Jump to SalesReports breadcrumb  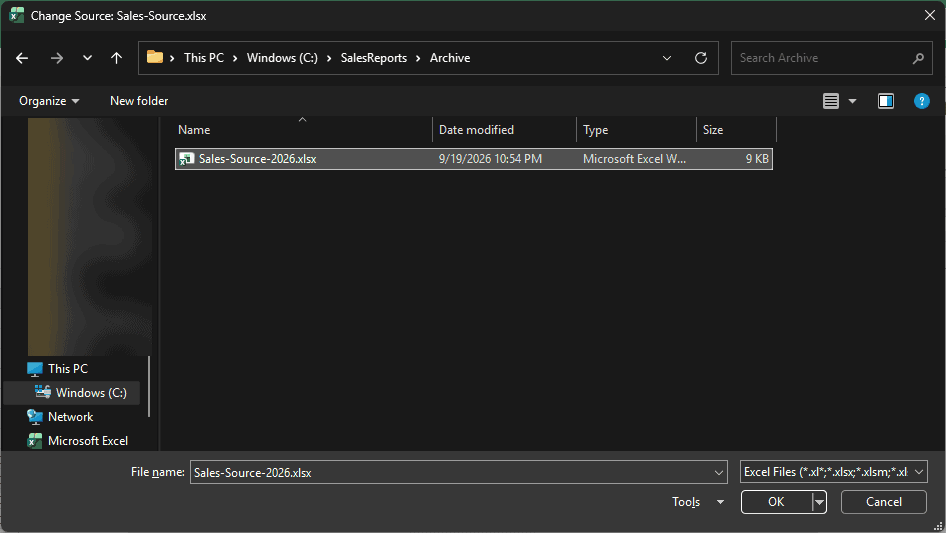(x=373, y=58)
